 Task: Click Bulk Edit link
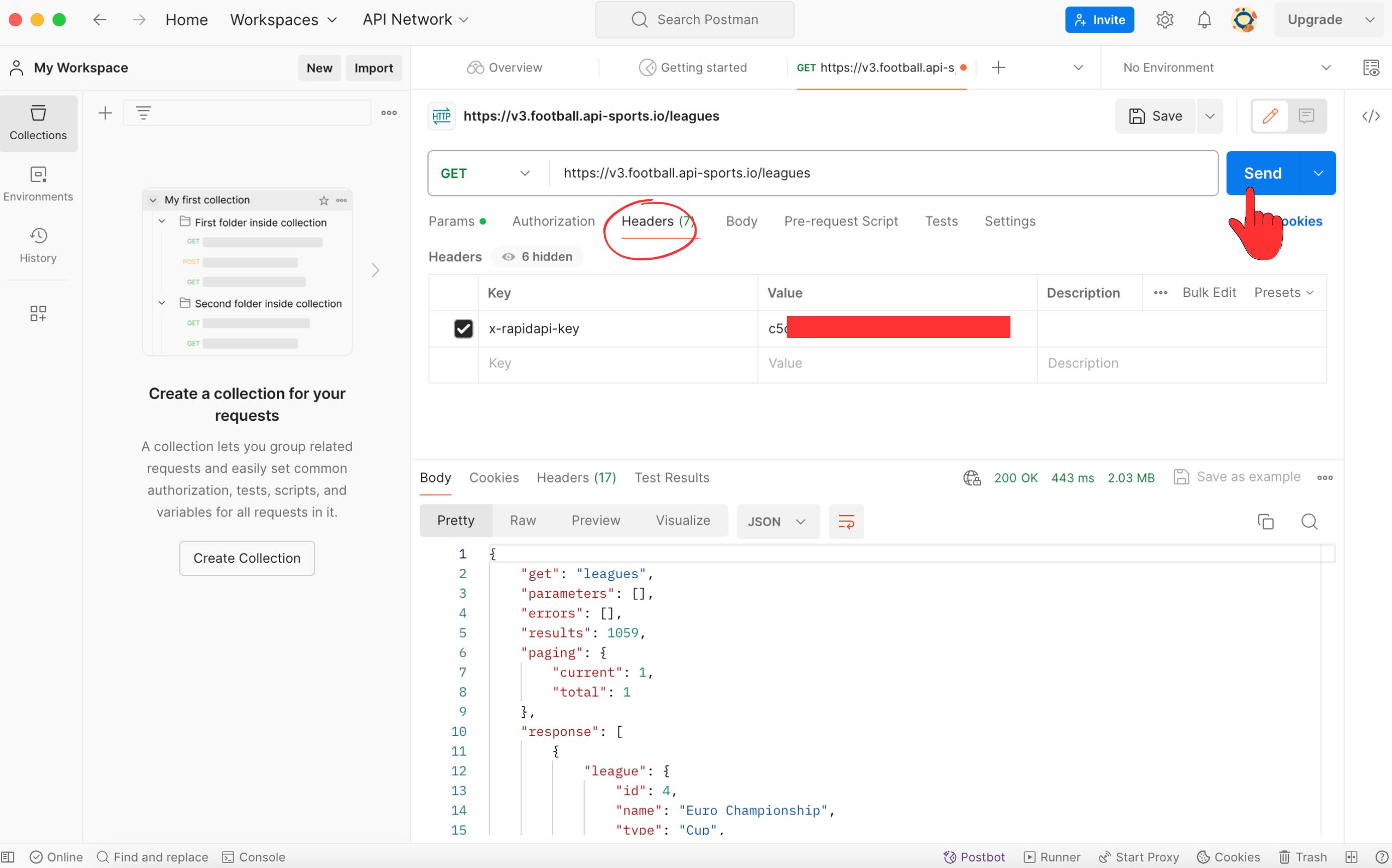point(1210,293)
